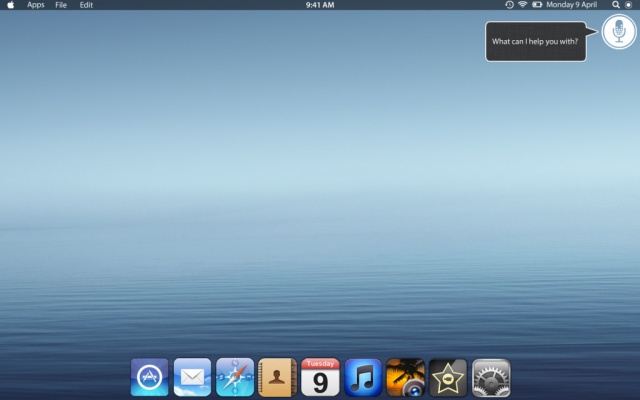The height and width of the screenshot is (400, 640).
Task: Launch the Mail app in the dock
Action: point(192,378)
